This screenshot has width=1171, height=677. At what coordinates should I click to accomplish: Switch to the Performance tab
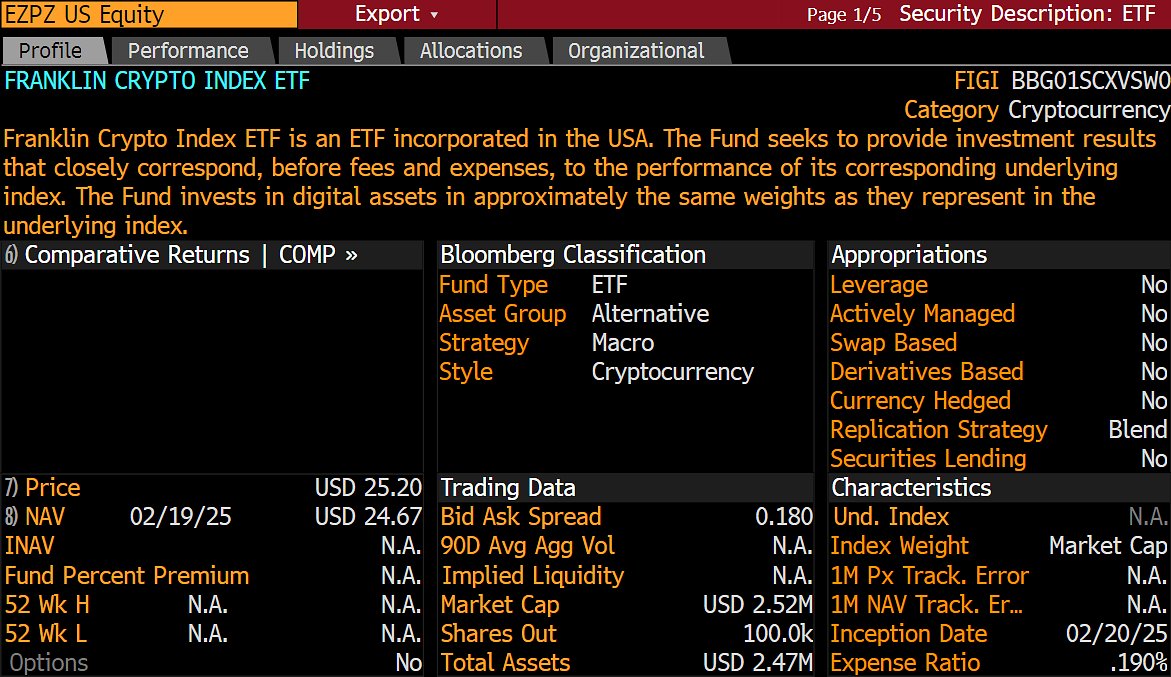[188, 51]
